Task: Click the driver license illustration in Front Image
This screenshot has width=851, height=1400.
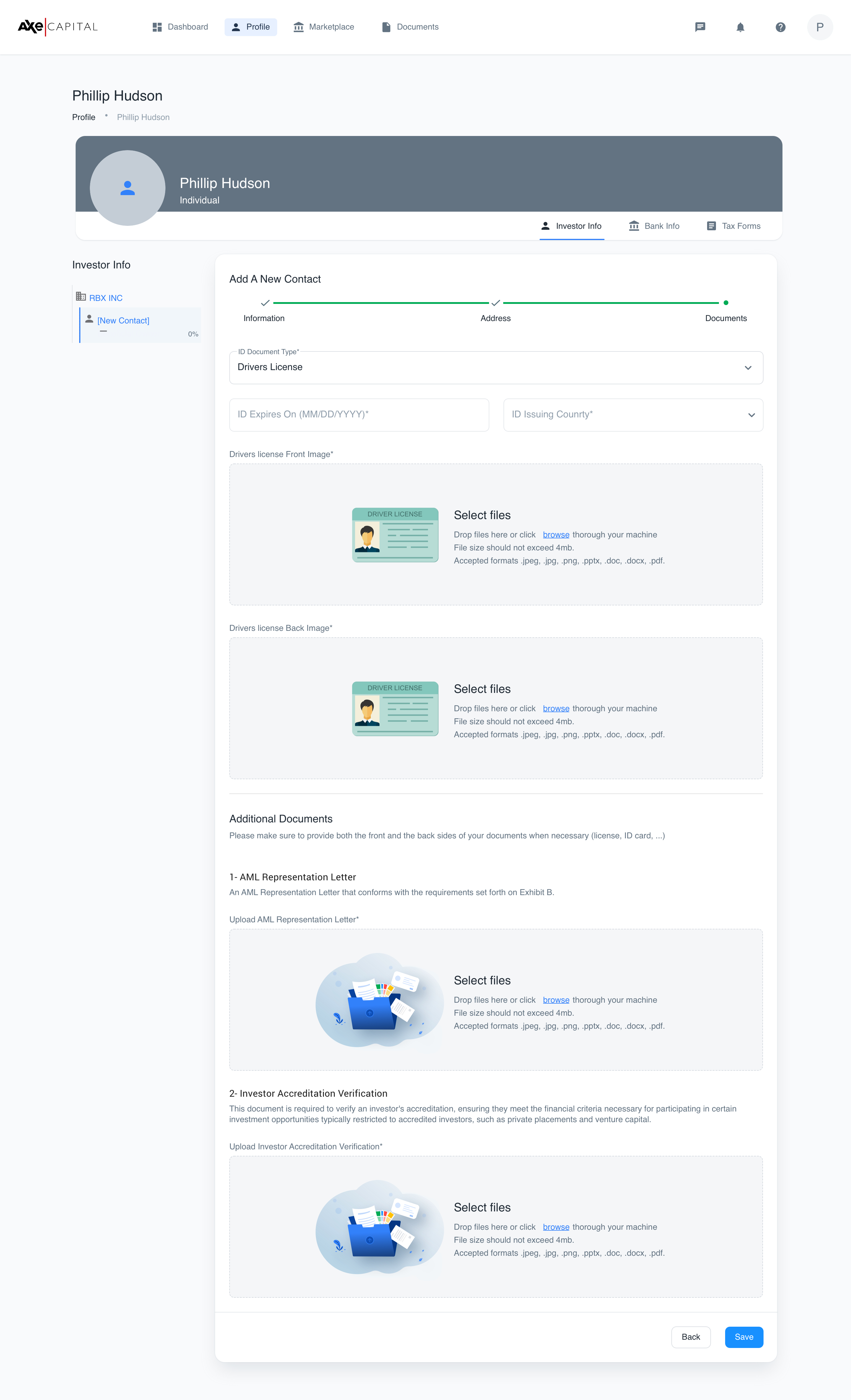Action: click(x=395, y=535)
